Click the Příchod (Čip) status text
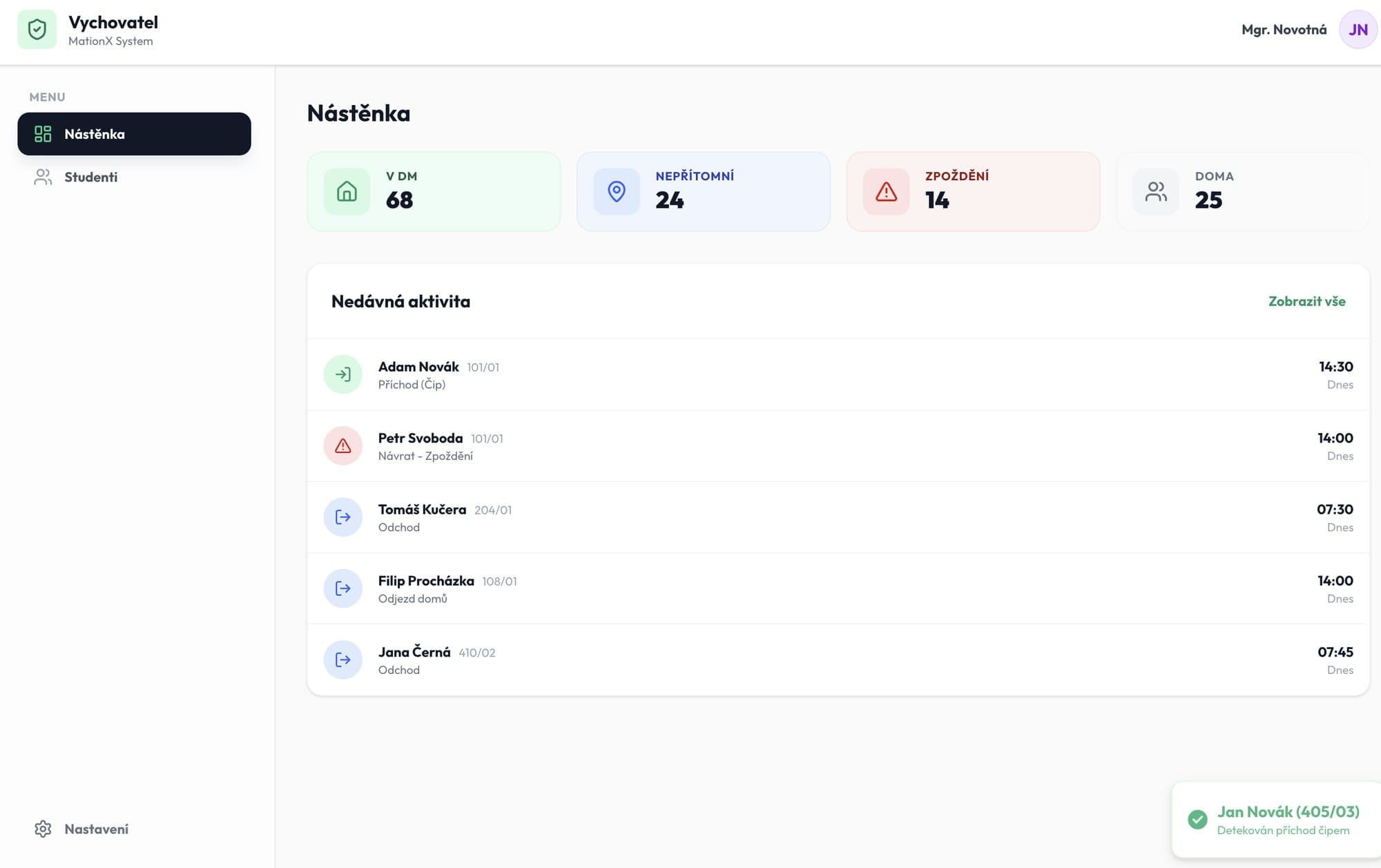Screen dimensions: 1381x868 [x=412, y=385]
